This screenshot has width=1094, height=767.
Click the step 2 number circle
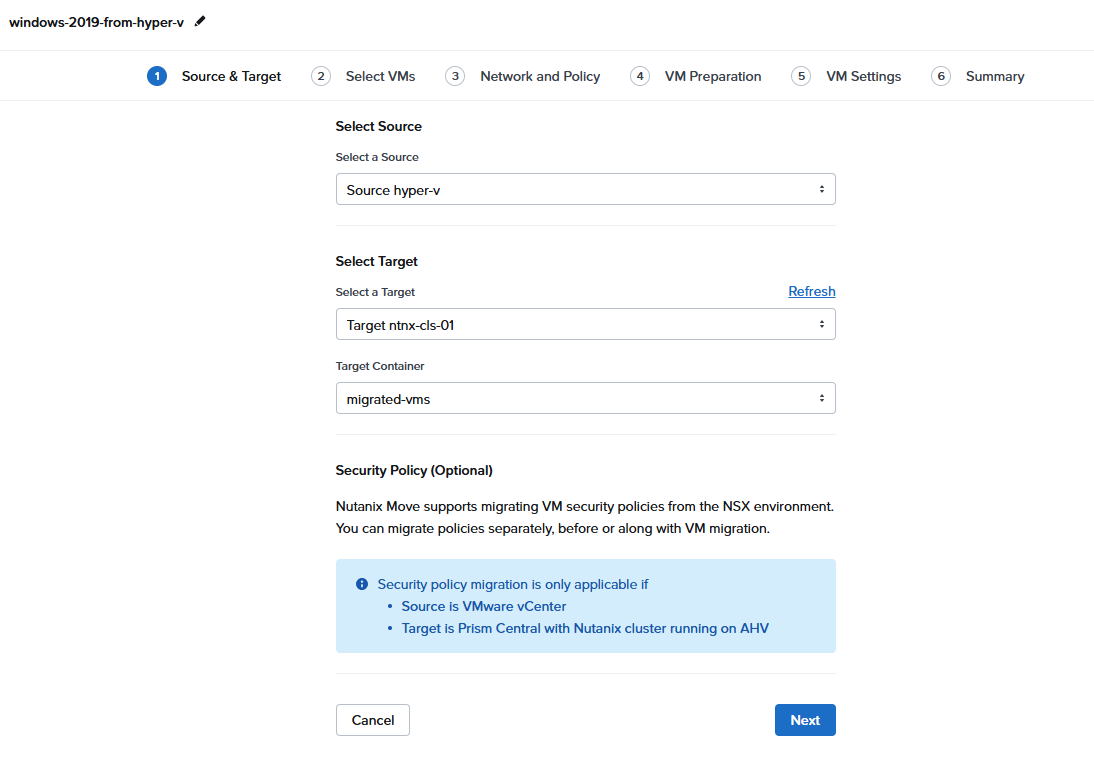click(x=321, y=76)
